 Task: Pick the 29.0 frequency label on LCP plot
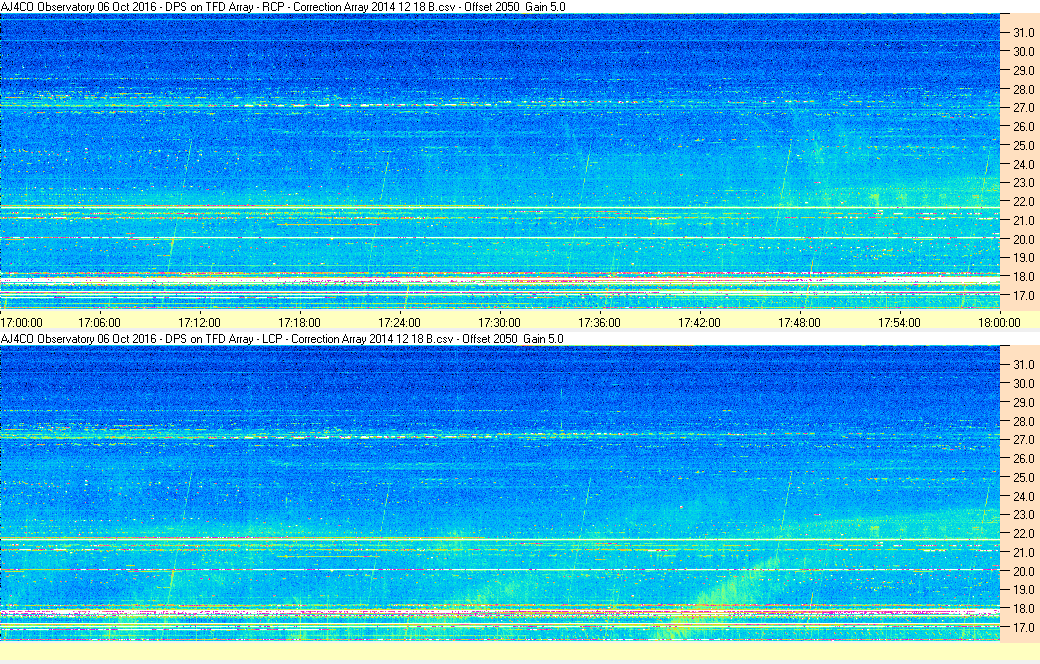point(1023,403)
